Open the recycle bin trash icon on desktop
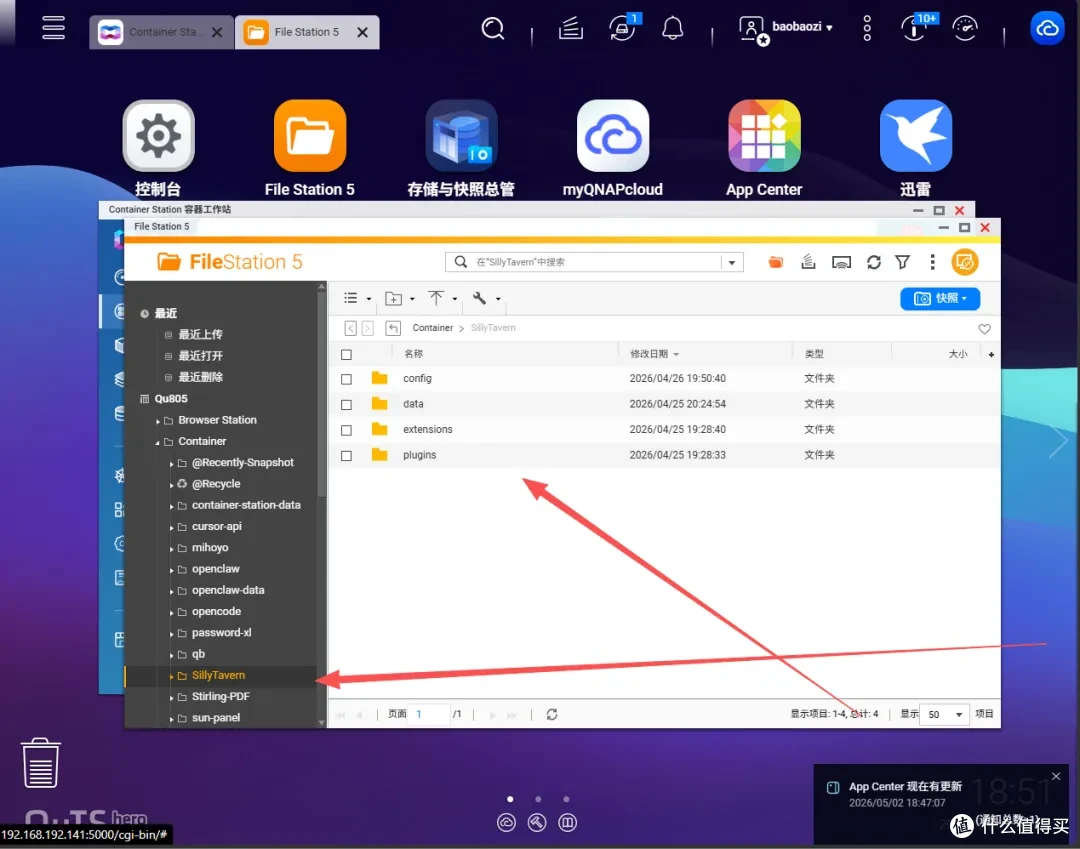 [41, 763]
